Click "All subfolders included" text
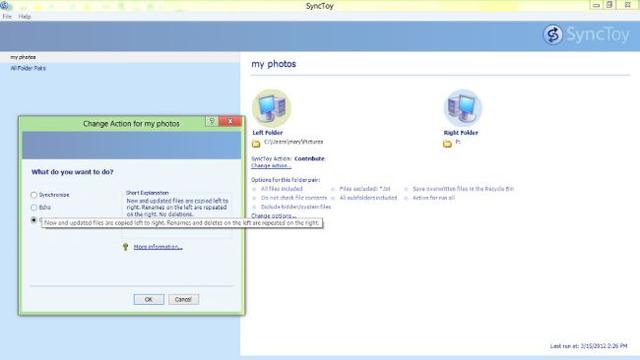The height and width of the screenshot is (360, 640). tap(368, 198)
